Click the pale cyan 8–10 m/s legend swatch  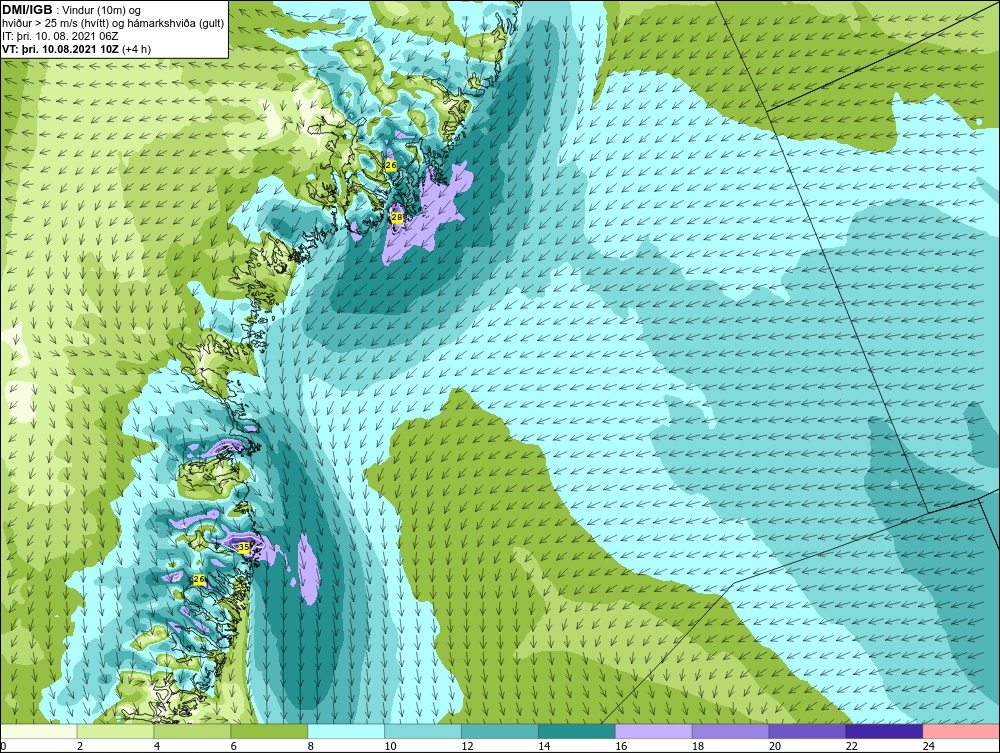(346, 731)
